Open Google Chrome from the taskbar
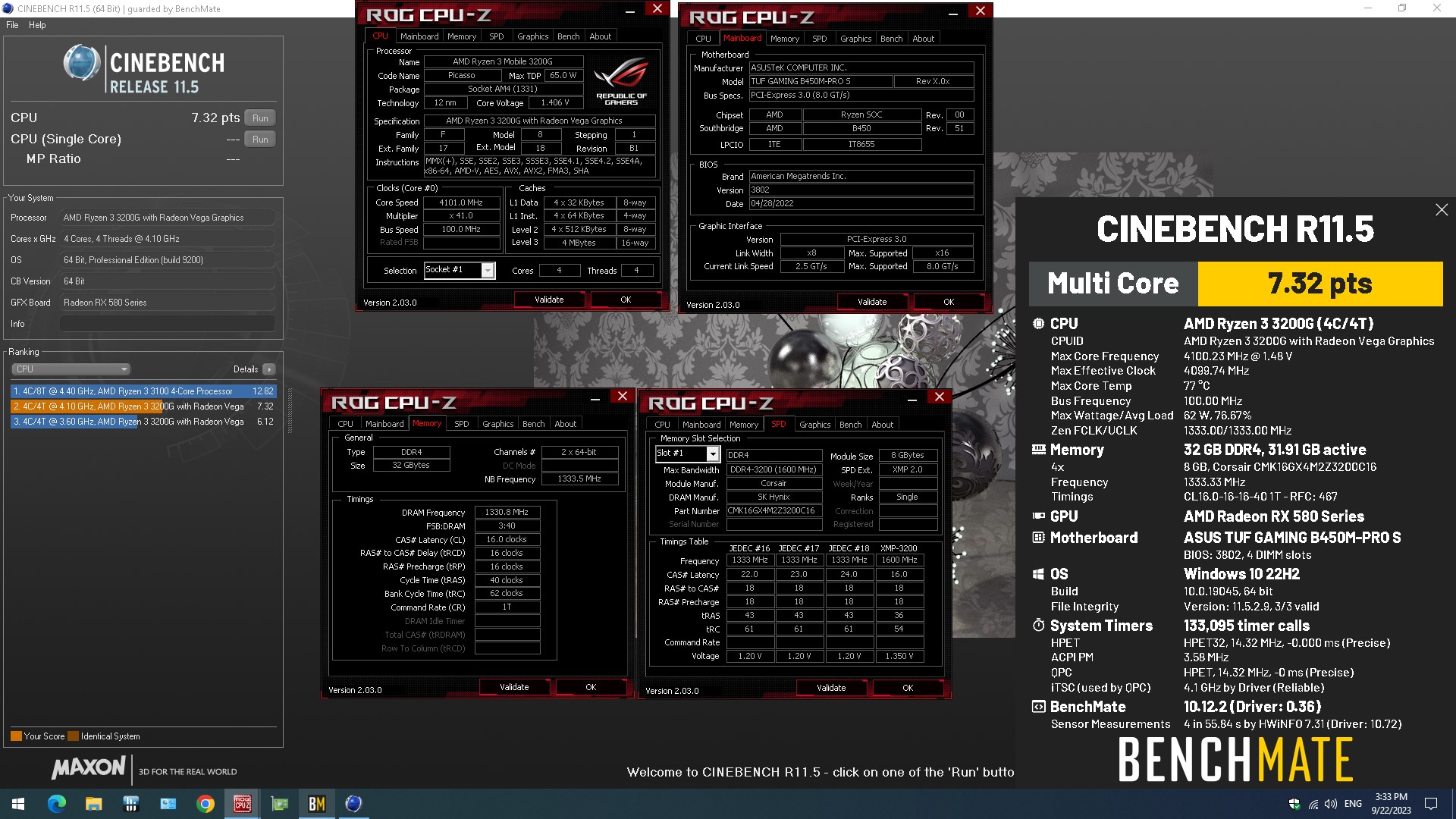Image resolution: width=1456 pixels, height=819 pixels. [205, 804]
